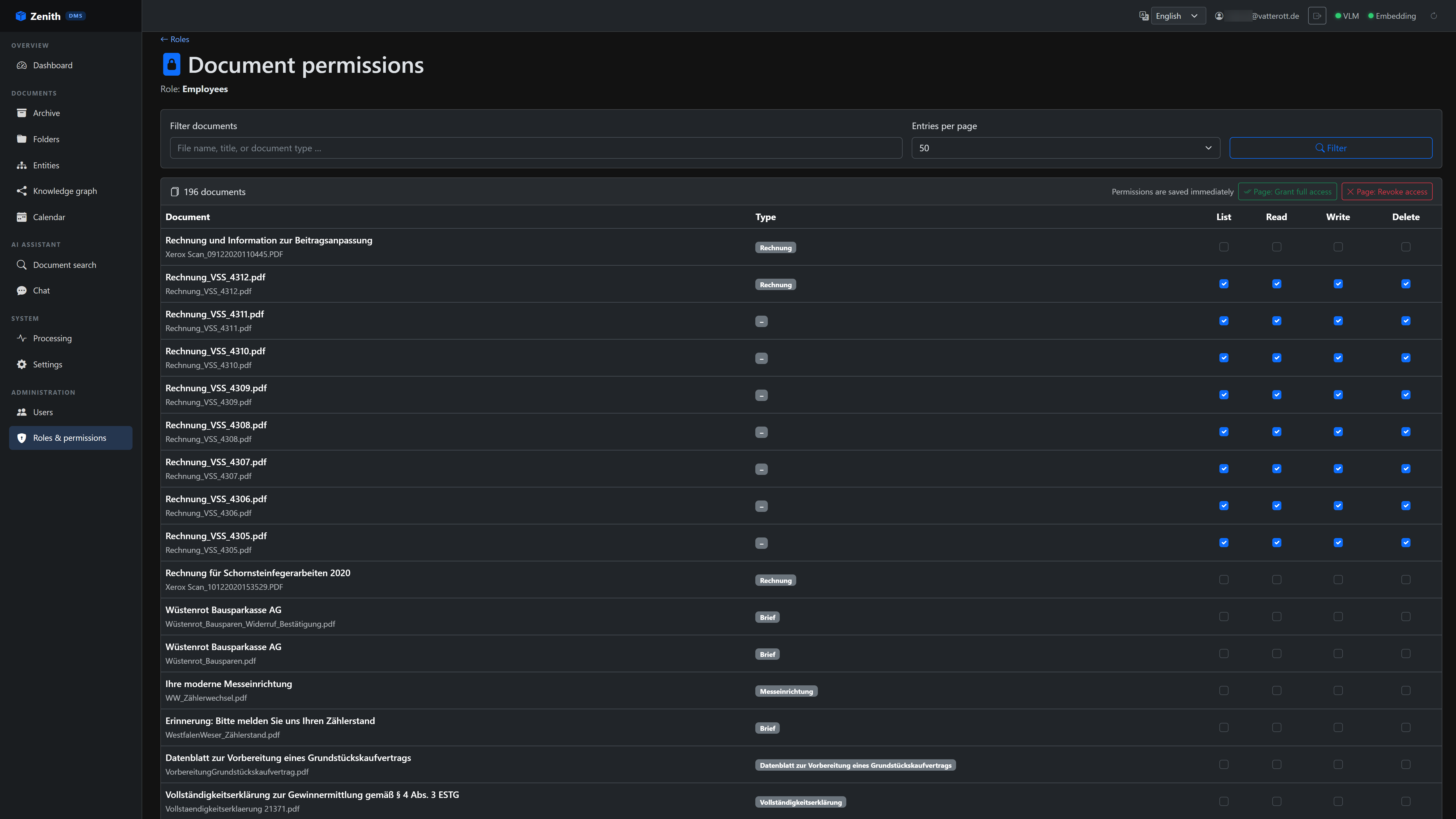1456x819 pixels.
Task: Enable Delete for Zählerstand Erinnerung row
Action: click(1406, 727)
